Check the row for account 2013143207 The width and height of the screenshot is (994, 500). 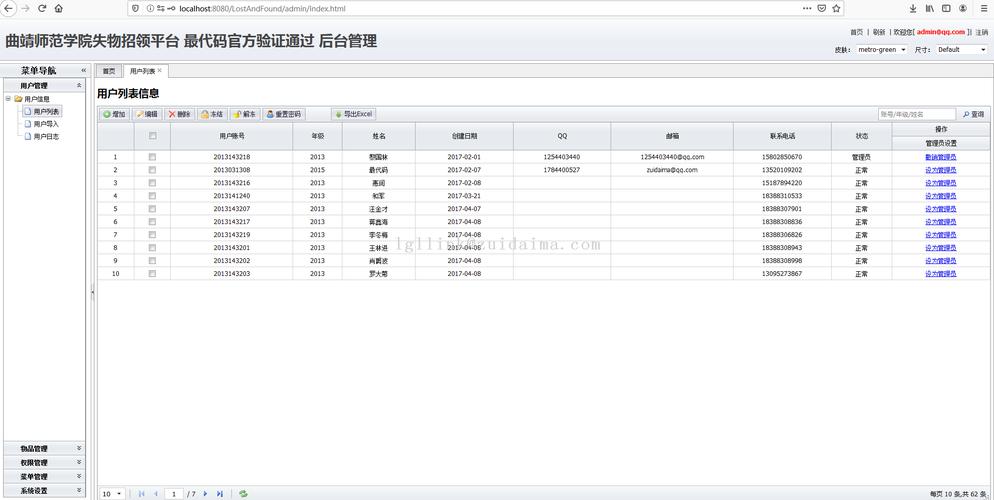coord(152,208)
